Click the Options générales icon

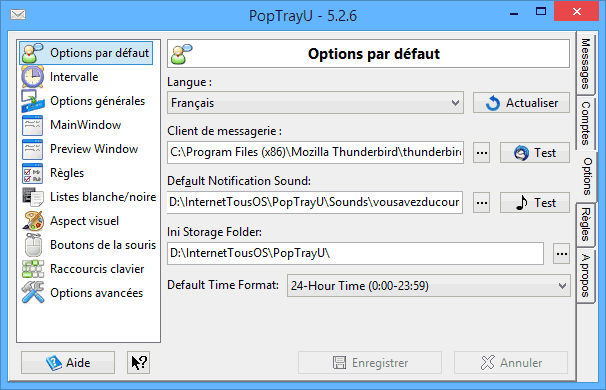32,101
